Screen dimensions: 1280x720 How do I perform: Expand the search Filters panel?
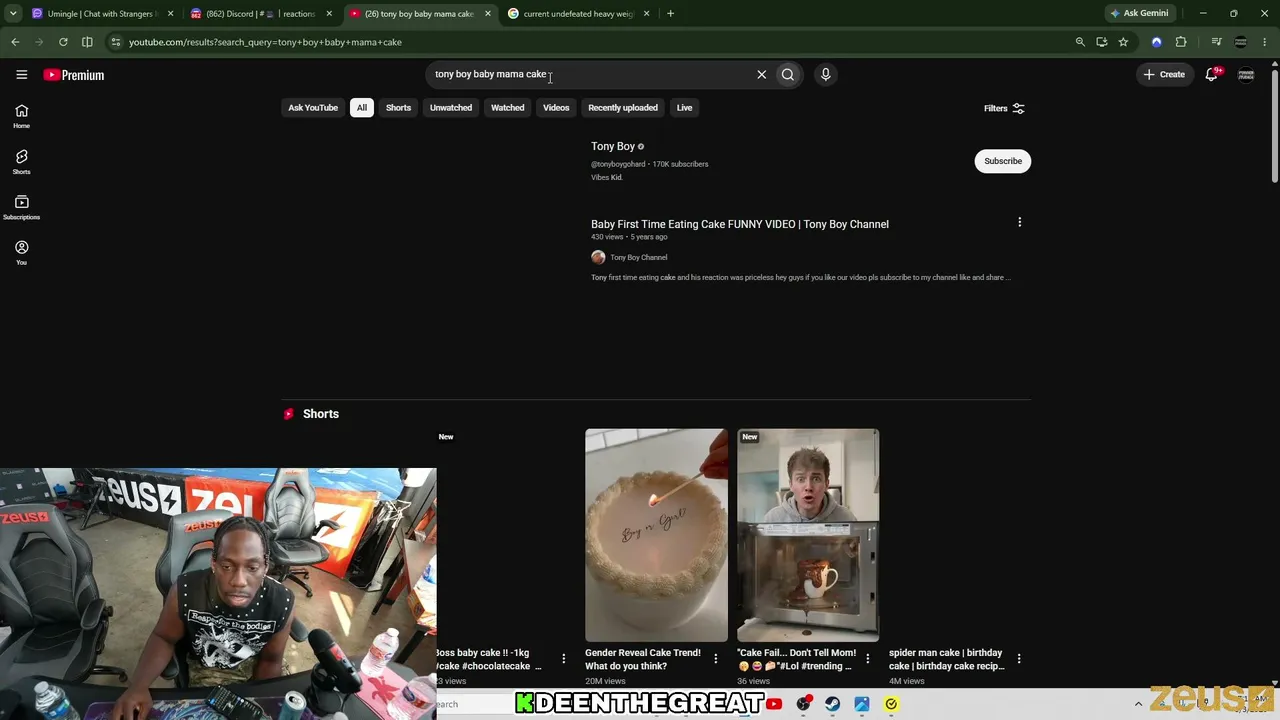click(1004, 108)
